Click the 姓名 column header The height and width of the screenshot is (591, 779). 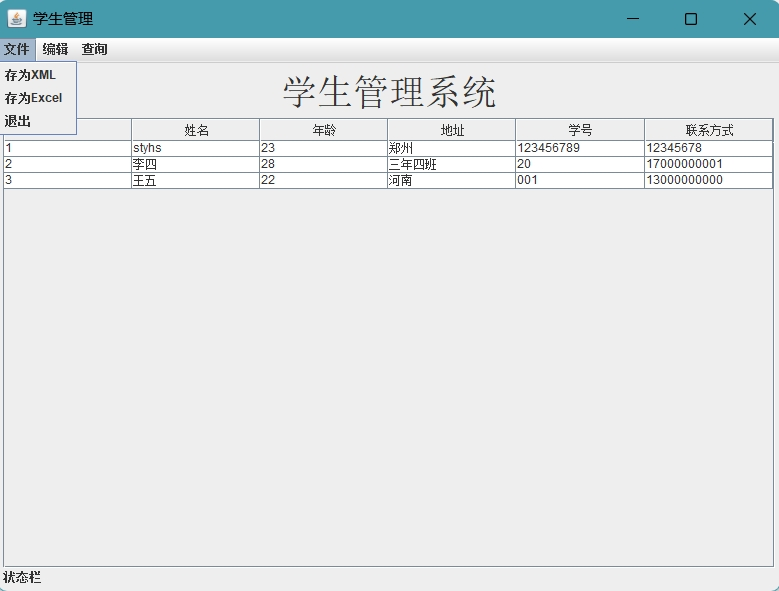(x=196, y=130)
